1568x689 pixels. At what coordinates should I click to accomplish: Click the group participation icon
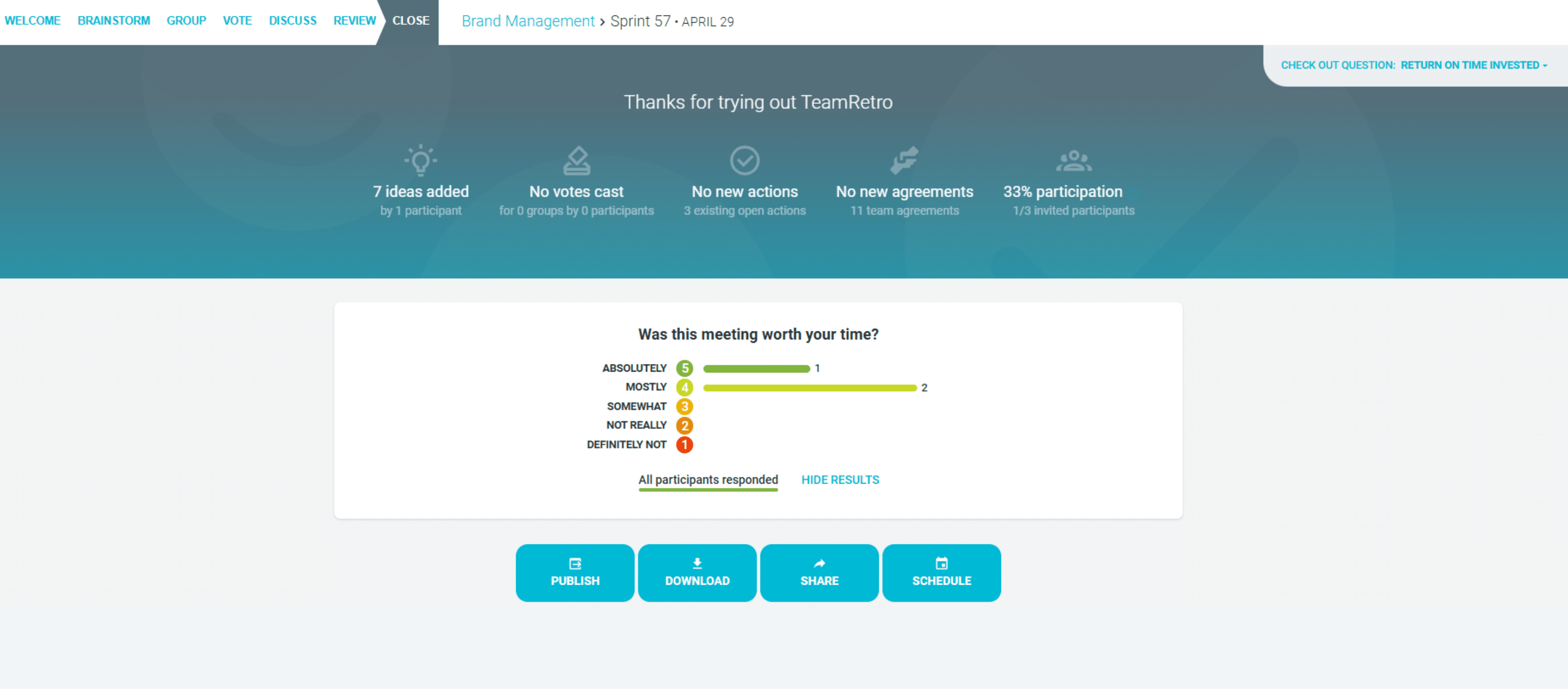tap(1073, 160)
